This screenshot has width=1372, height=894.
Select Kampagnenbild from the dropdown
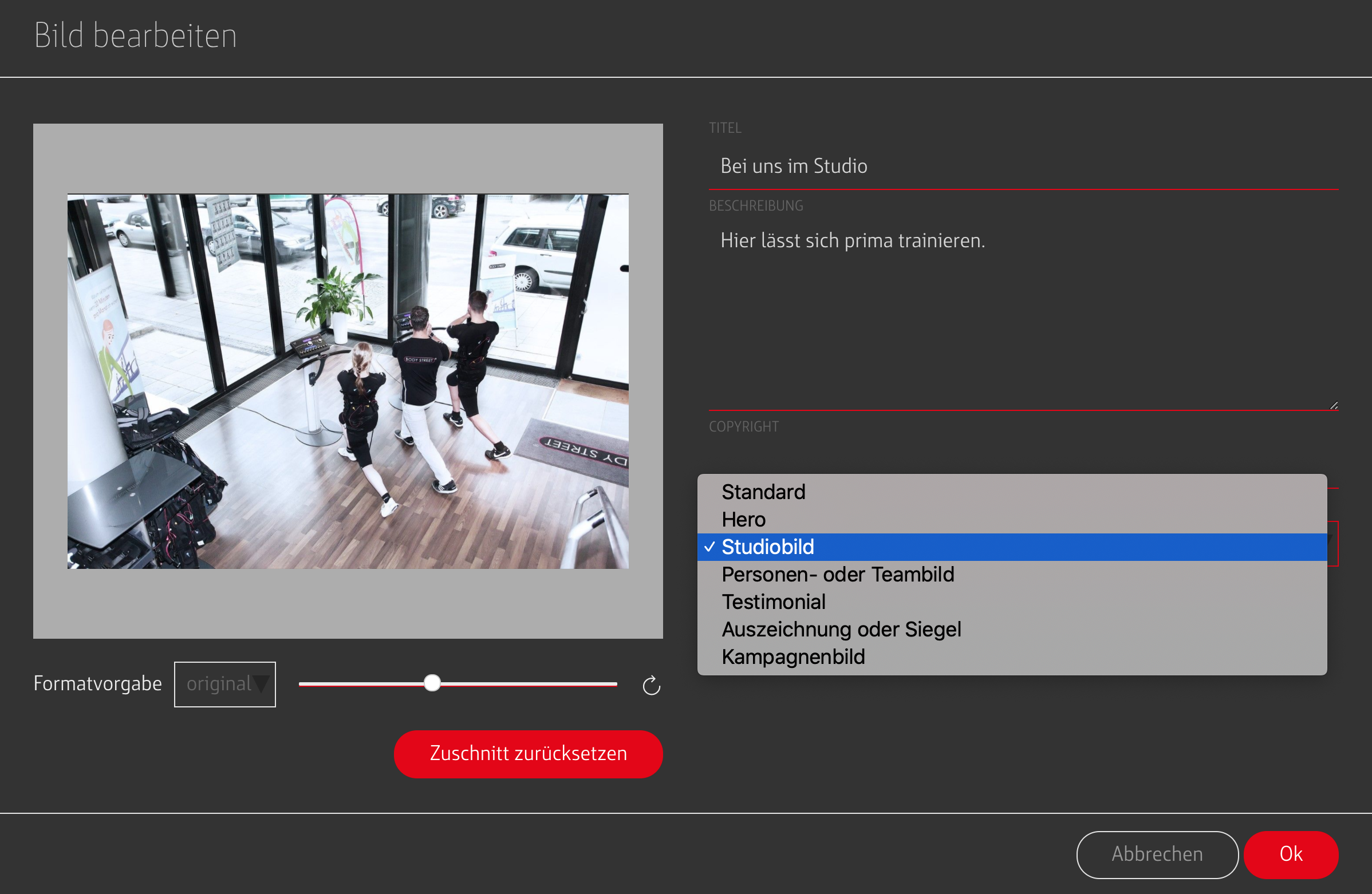click(x=793, y=656)
